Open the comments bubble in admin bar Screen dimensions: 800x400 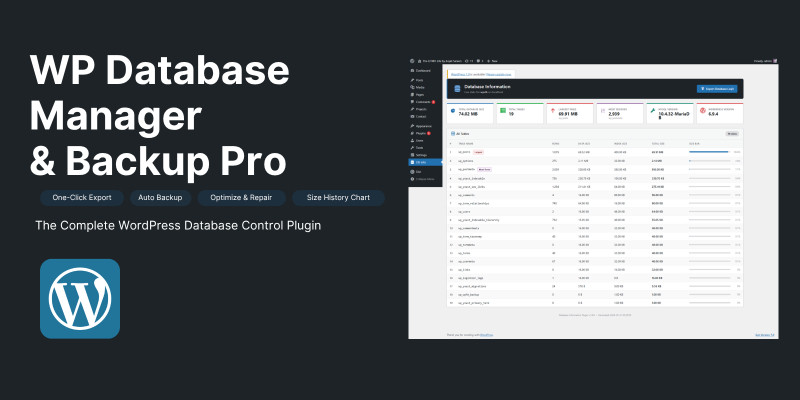(480, 61)
